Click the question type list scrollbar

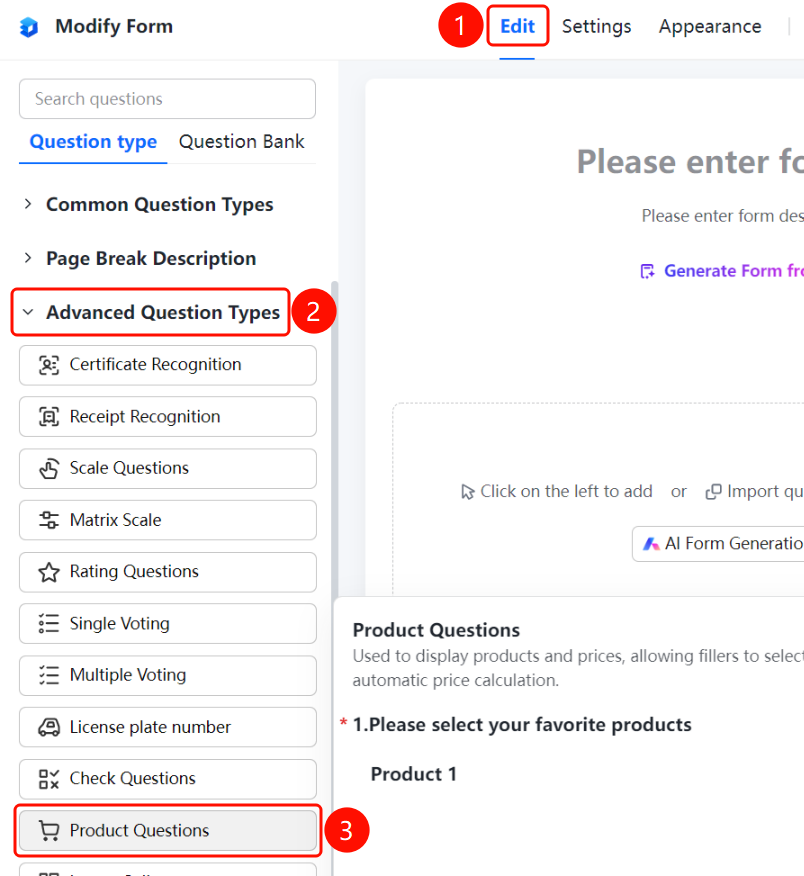tap(335, 441)
